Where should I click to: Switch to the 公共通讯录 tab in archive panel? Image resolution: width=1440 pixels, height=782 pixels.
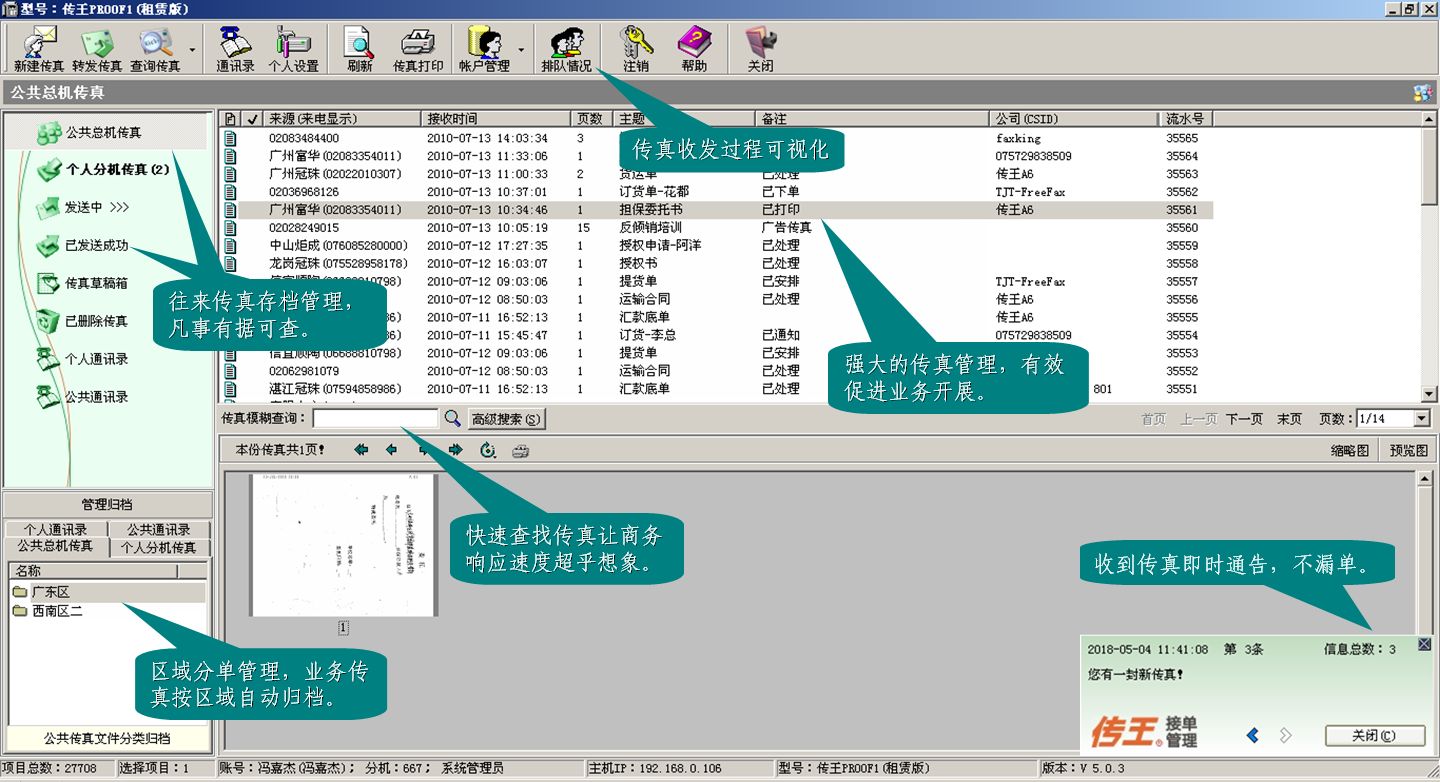159,530
